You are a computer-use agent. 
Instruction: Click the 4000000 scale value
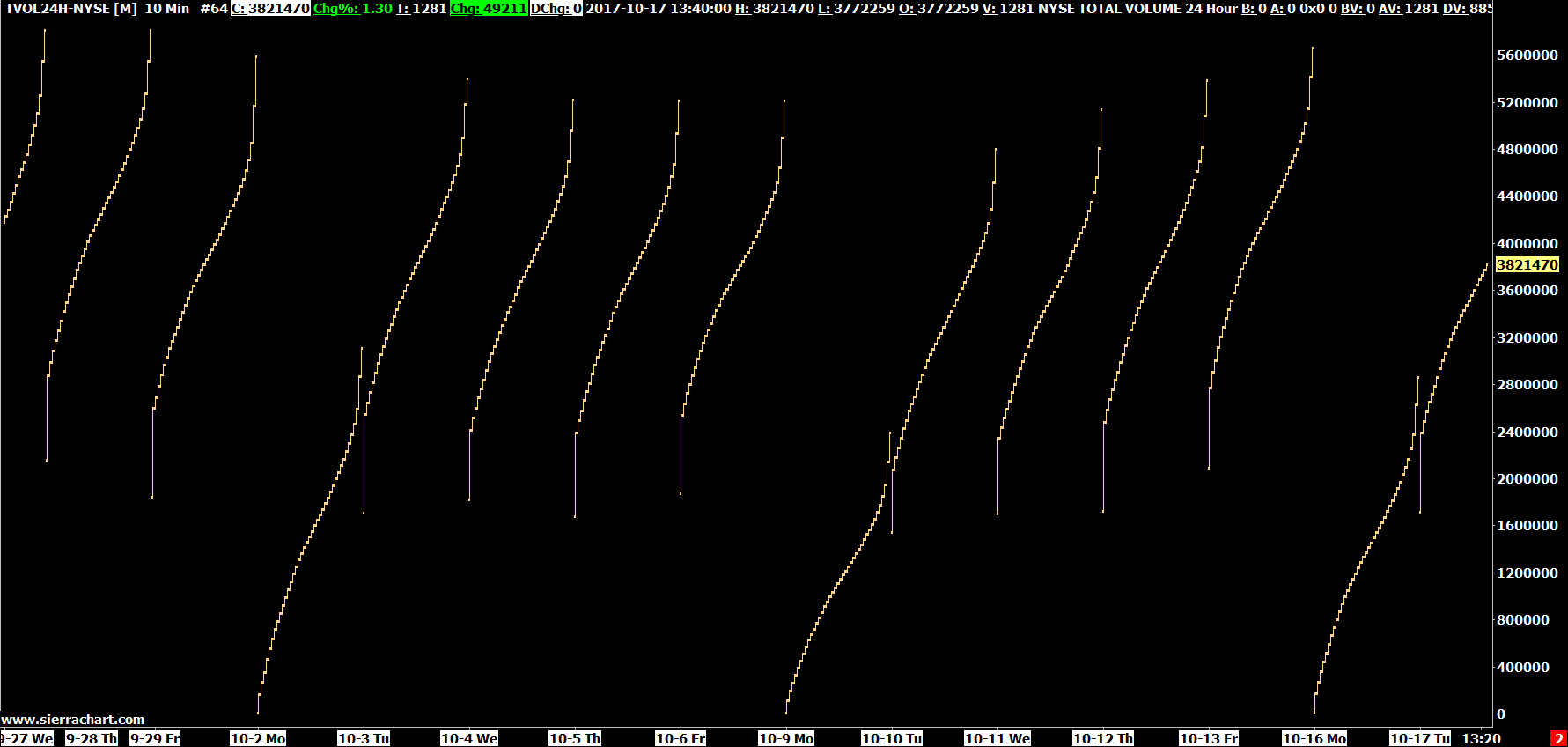click(x=1528, y=243)
